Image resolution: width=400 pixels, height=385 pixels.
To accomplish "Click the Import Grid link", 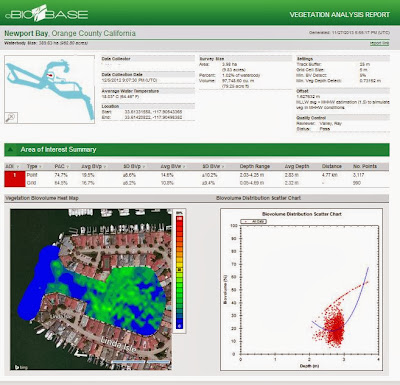I will pyautogui.click(x=379, y=43).
